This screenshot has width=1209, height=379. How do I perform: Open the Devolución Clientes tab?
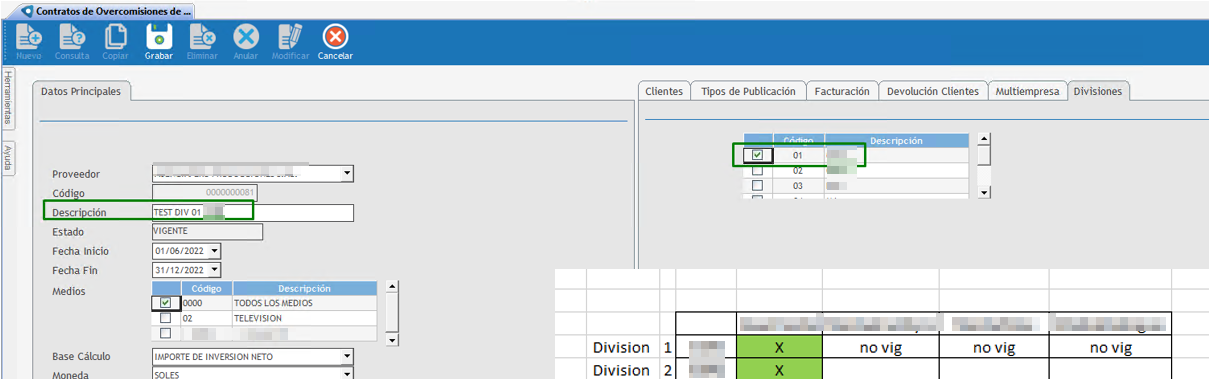coord(933,91)
